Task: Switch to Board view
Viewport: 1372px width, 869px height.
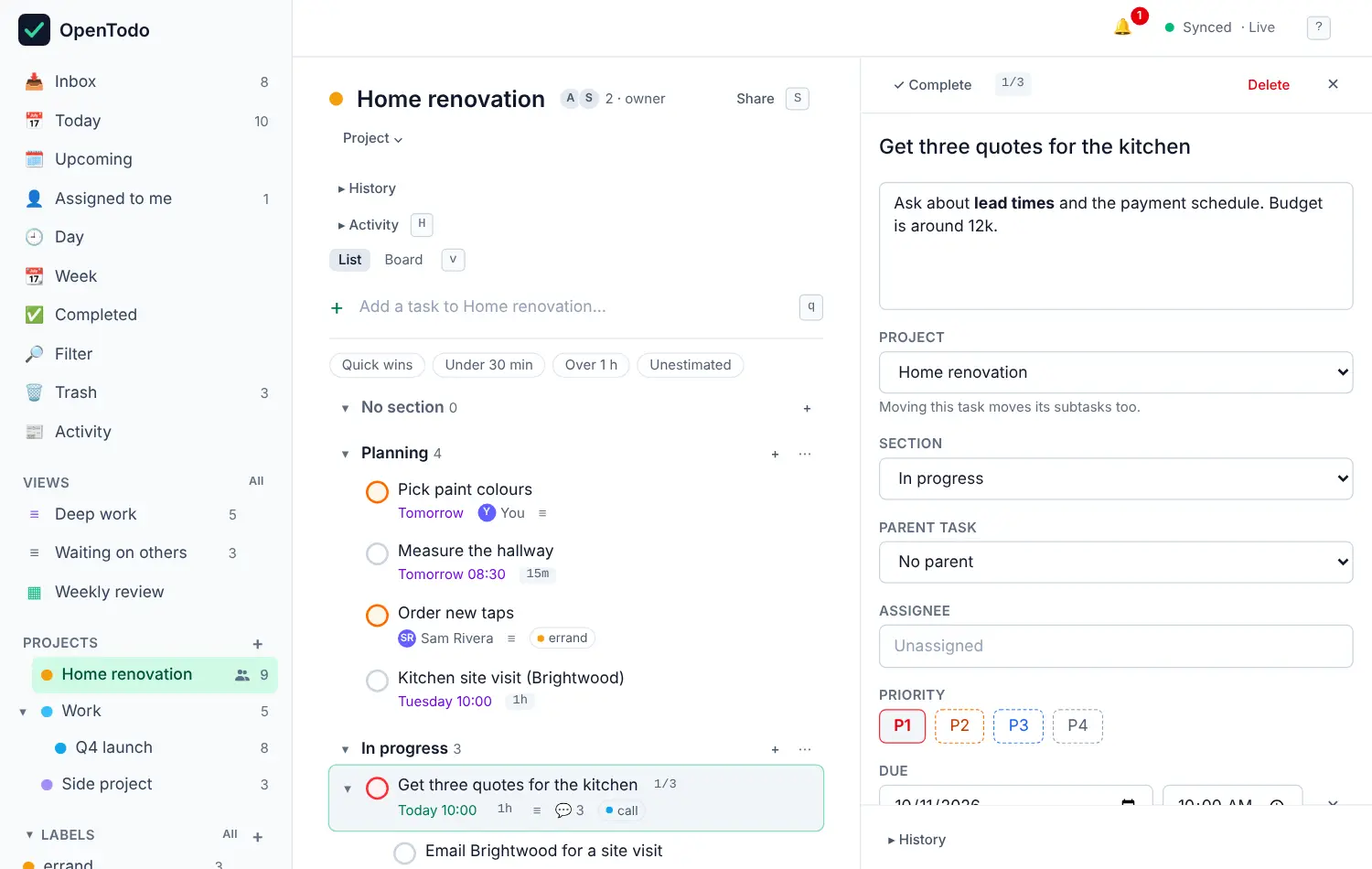Action: pyautogui.click(x=403, y=260)
